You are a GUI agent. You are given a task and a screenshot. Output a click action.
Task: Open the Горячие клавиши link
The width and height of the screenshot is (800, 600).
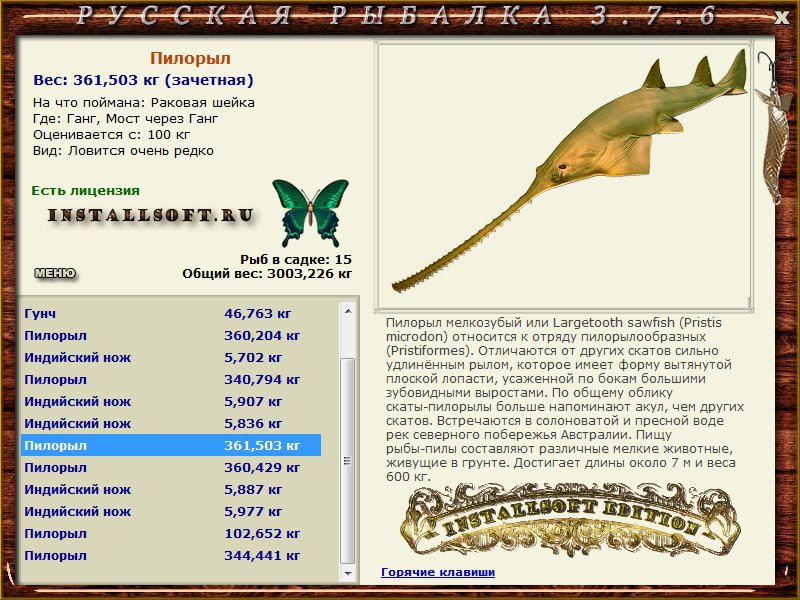click(x=438, y=572)
